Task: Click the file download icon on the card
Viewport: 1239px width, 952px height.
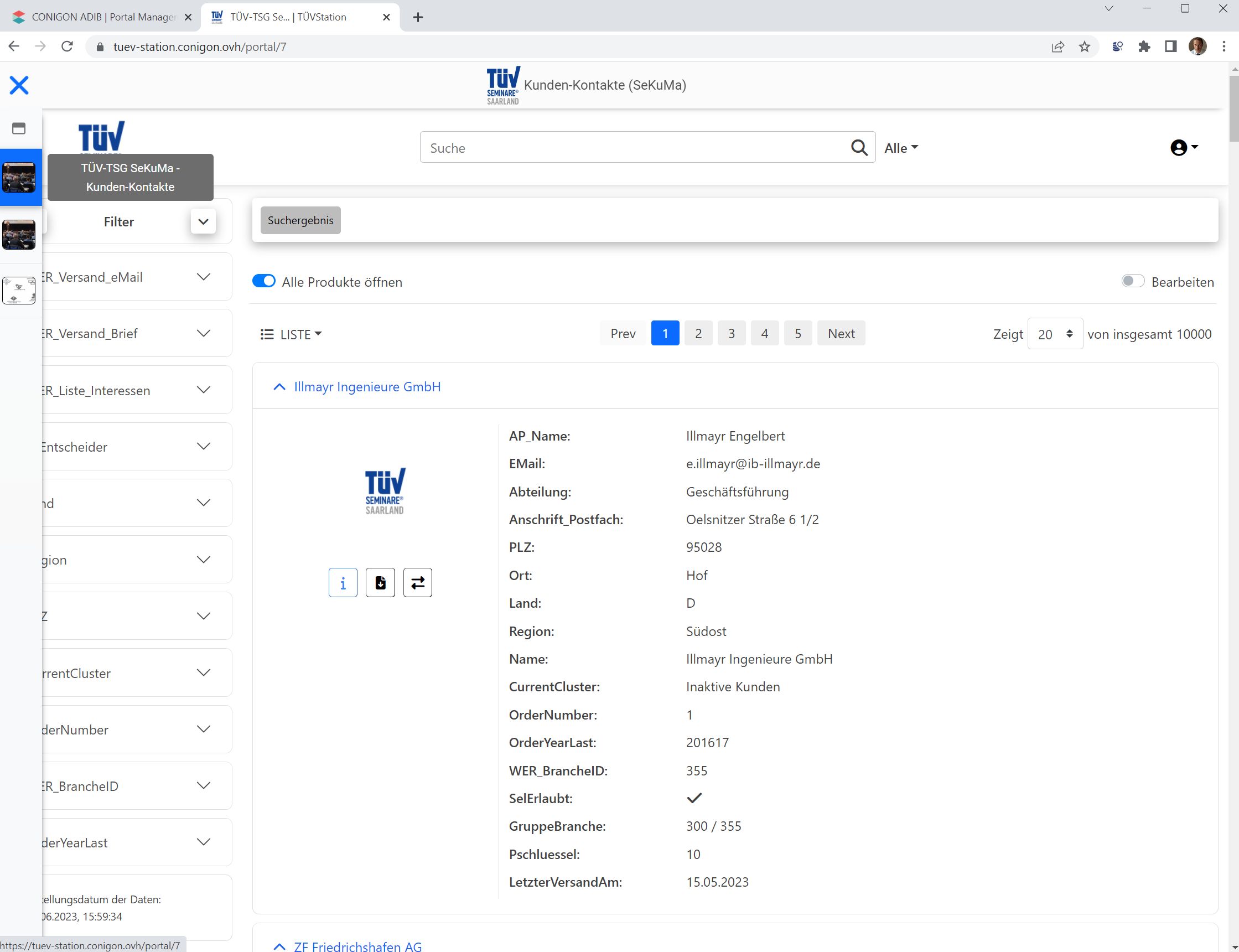Action: point(380,582)
